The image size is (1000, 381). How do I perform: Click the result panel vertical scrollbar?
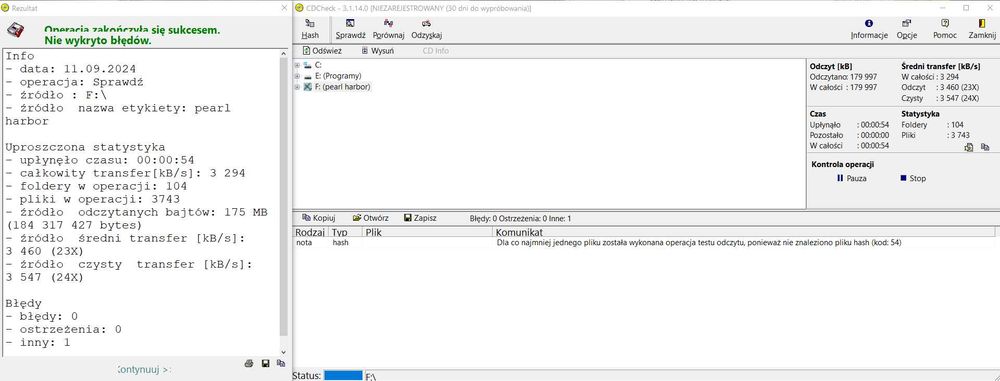tap(284, 203)
